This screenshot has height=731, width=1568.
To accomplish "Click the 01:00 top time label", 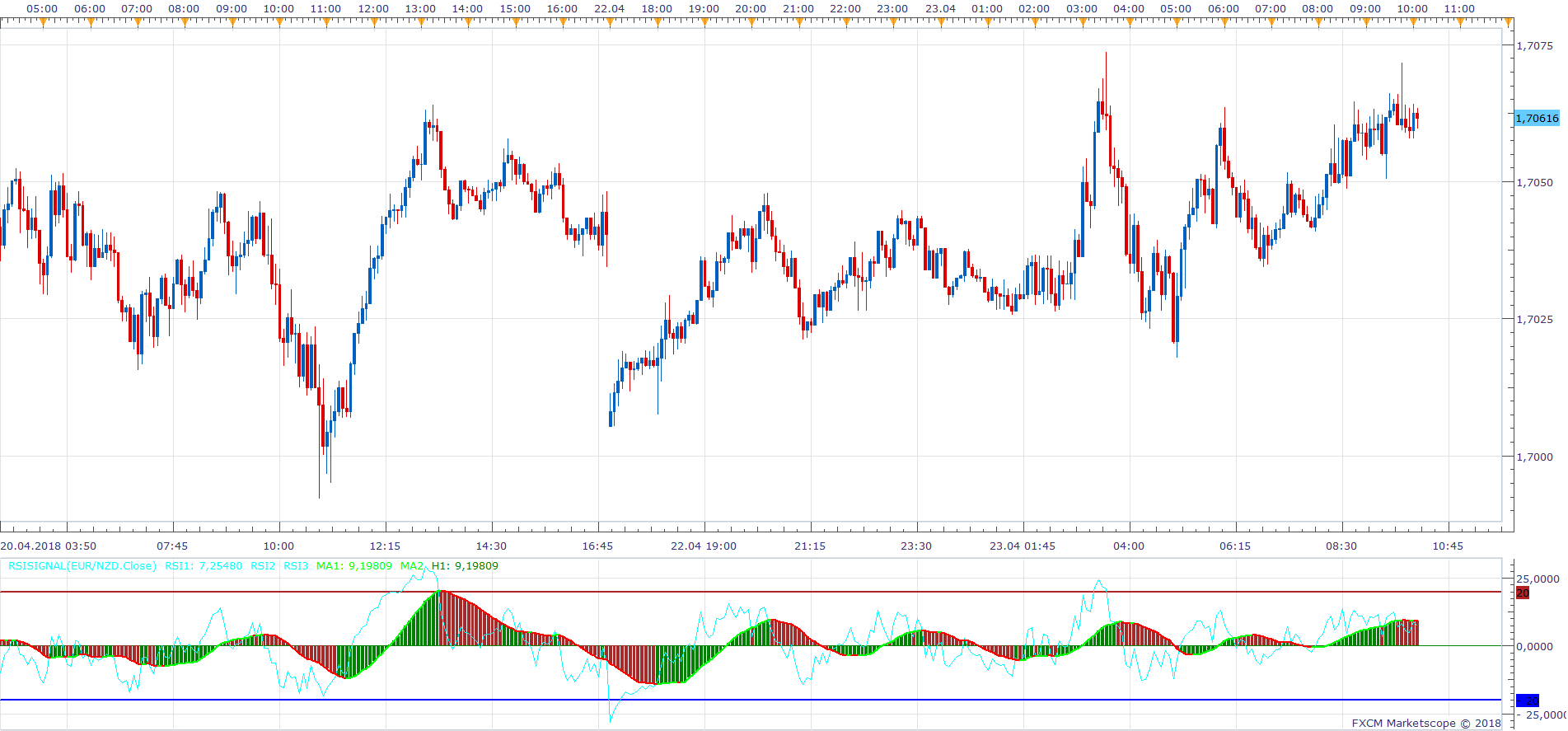I will point(987,9).
